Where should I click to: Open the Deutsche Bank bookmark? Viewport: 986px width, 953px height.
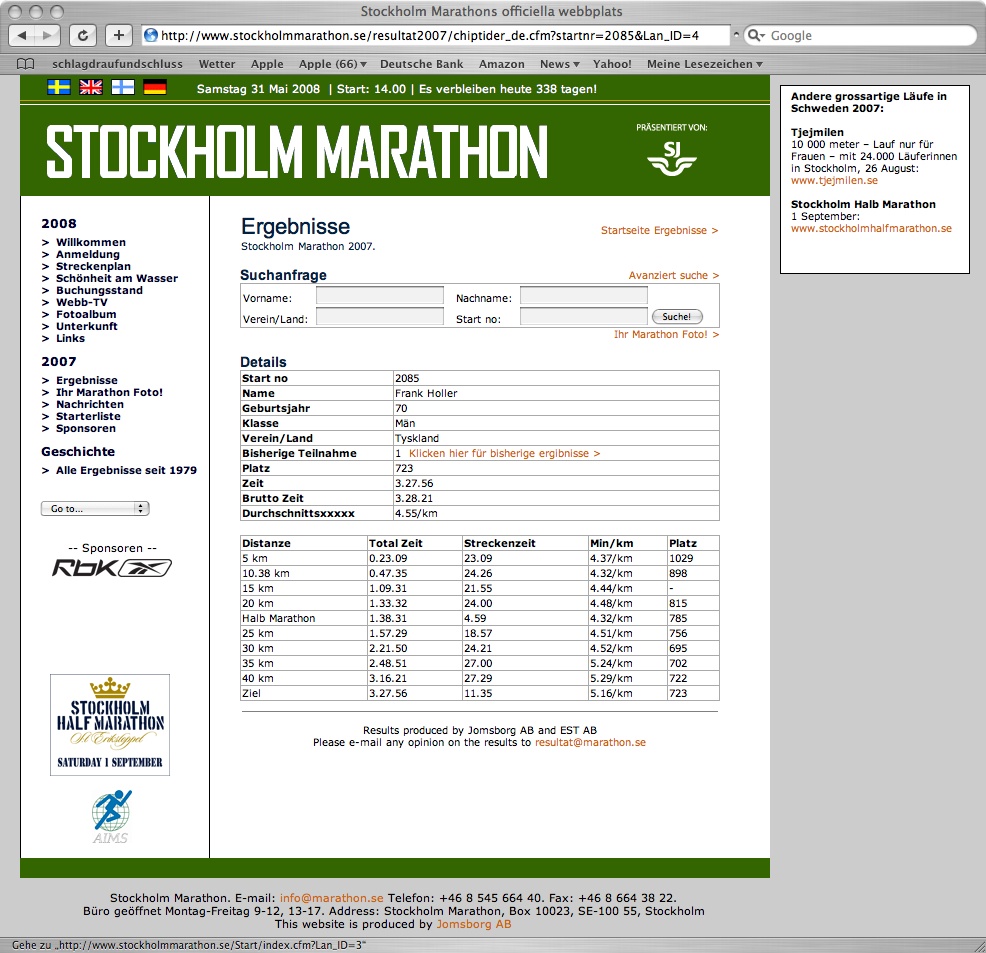tap(421, 64)
